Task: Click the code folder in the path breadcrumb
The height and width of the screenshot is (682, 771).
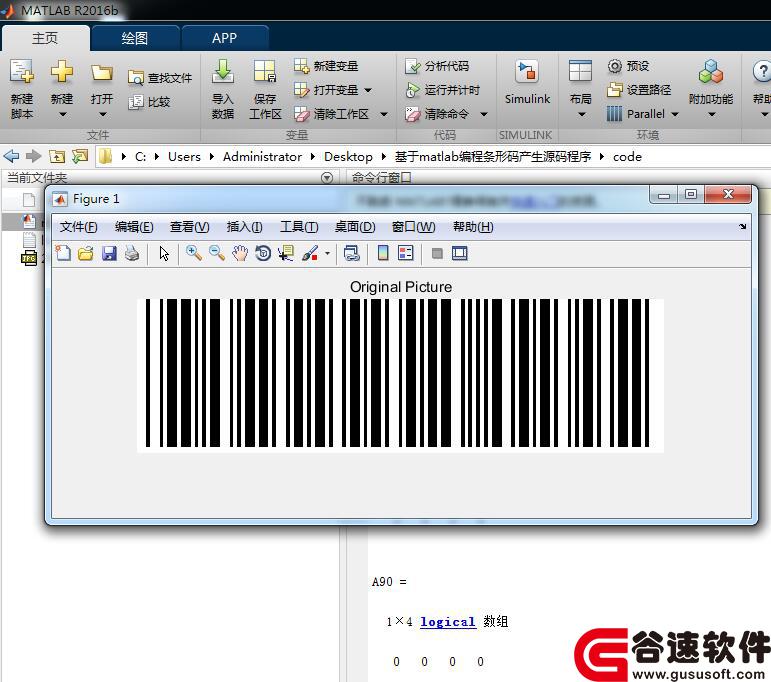Action: point(627,156)
